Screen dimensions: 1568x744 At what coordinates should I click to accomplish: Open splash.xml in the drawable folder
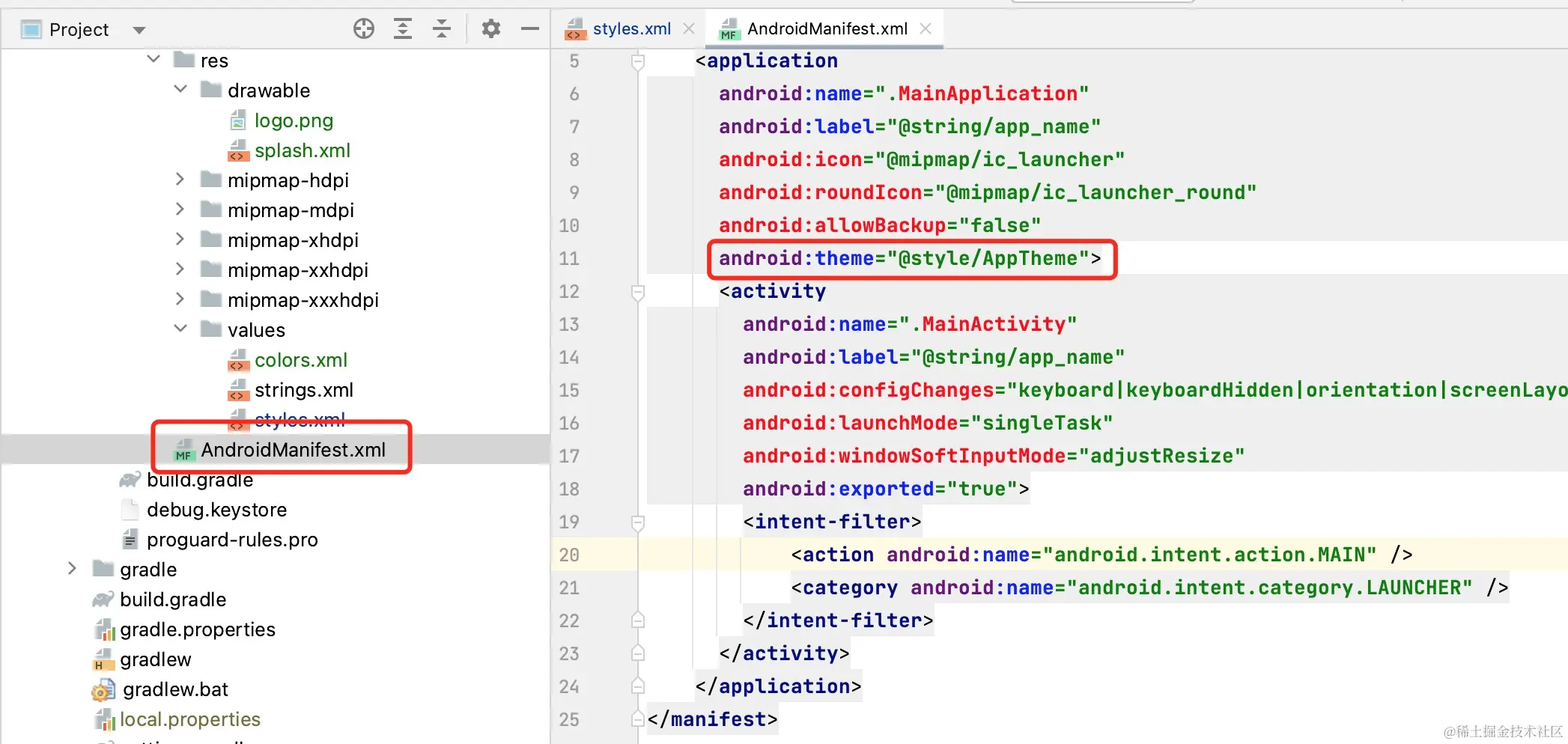click(303, 150)
